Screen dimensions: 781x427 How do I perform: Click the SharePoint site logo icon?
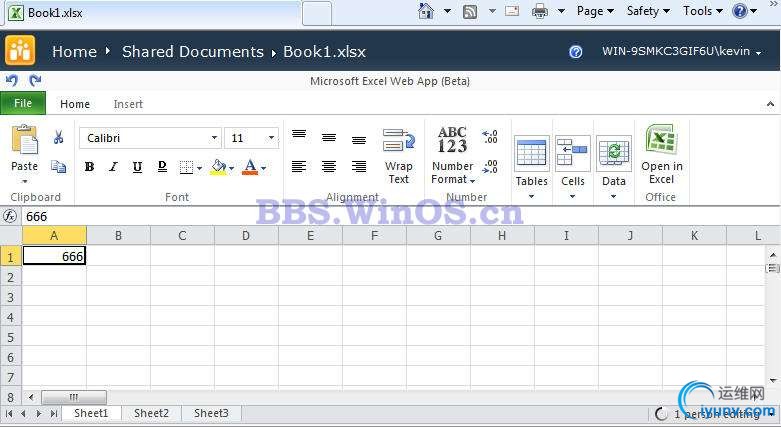pos(20,50)
